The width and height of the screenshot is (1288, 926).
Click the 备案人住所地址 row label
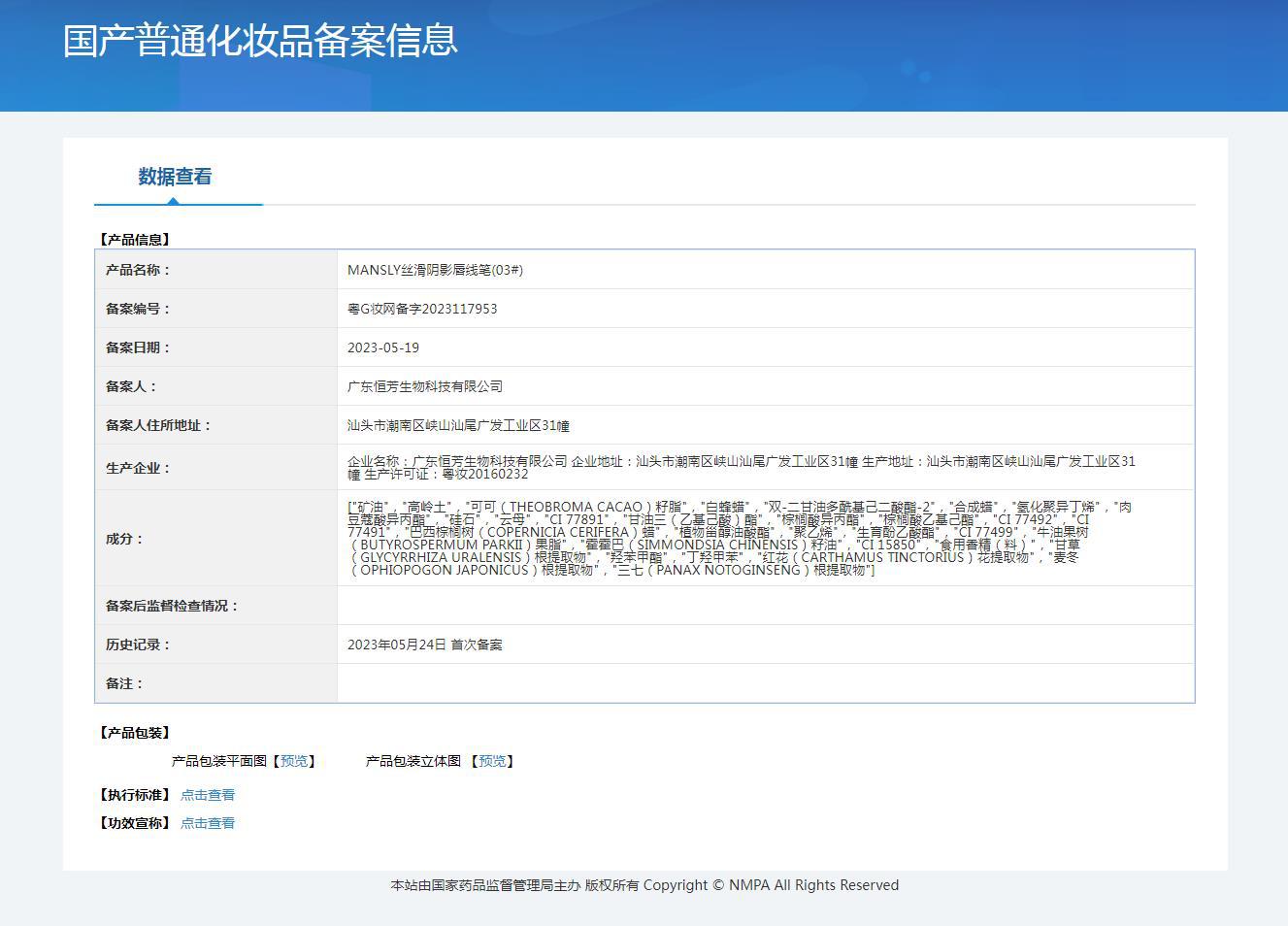point(158,425)
